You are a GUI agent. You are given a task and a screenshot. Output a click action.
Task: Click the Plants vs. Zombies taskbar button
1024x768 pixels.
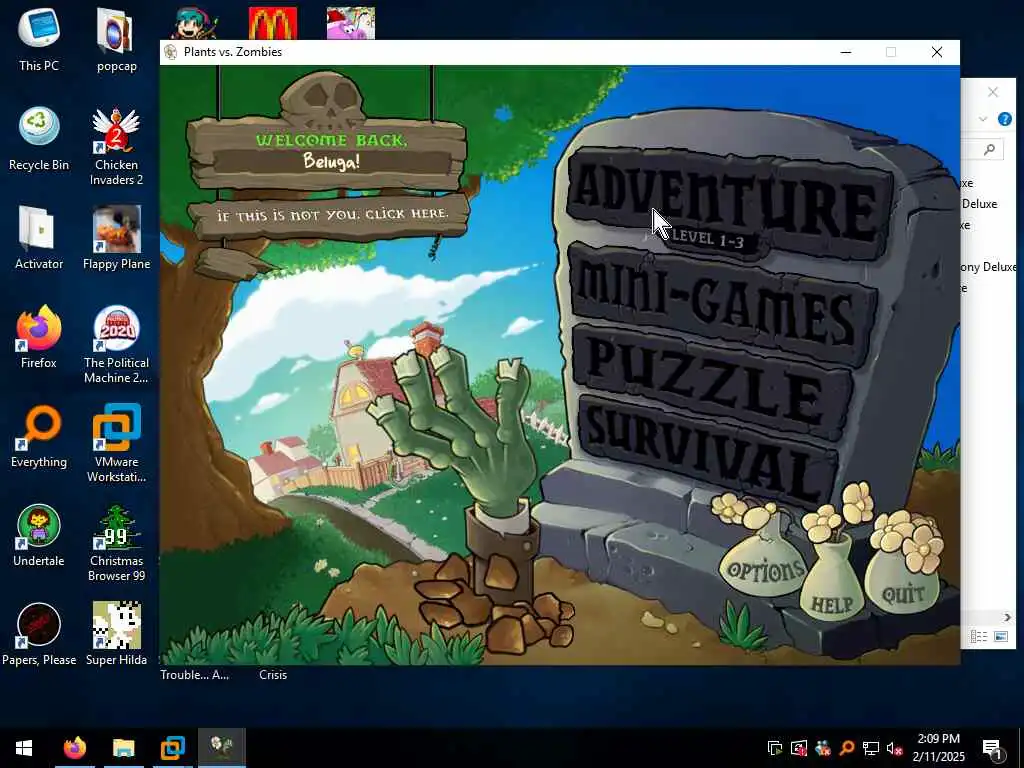coord(221,748)
